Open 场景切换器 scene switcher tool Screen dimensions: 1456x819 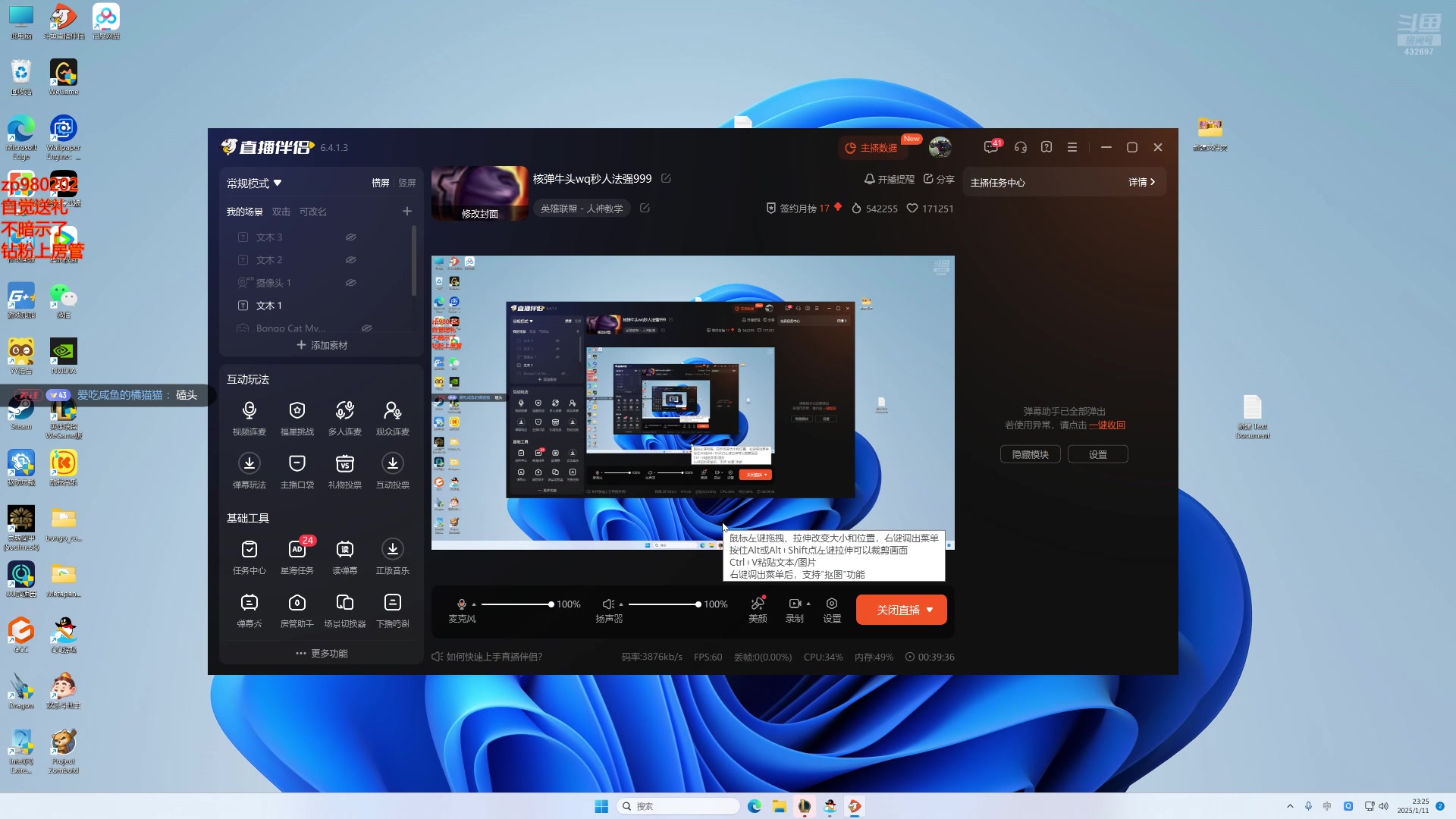click(x=344, y=610)
